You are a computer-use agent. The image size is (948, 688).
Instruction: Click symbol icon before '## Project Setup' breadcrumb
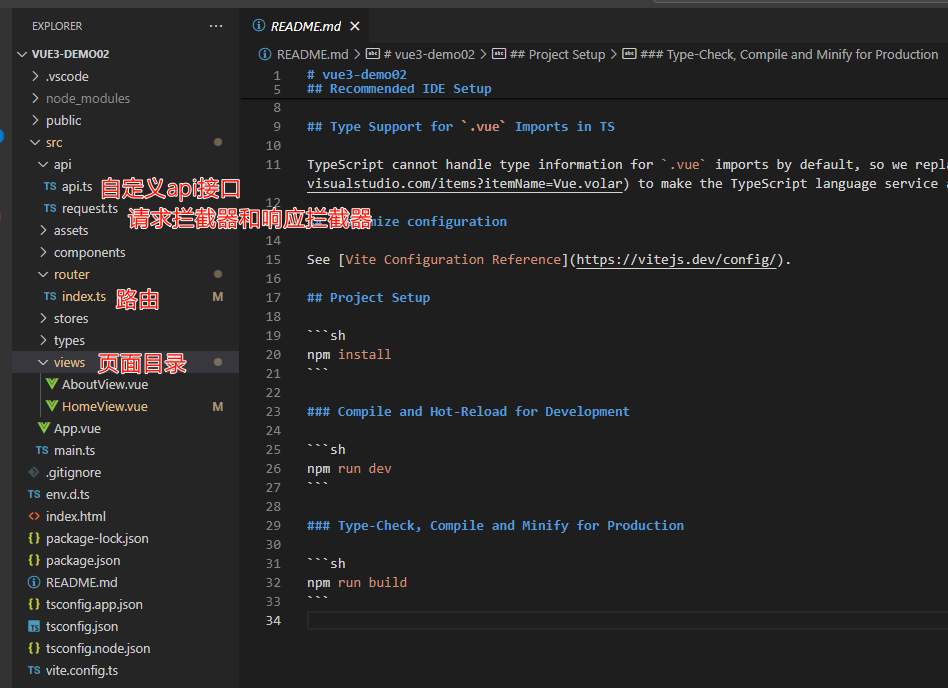point(499,54)
